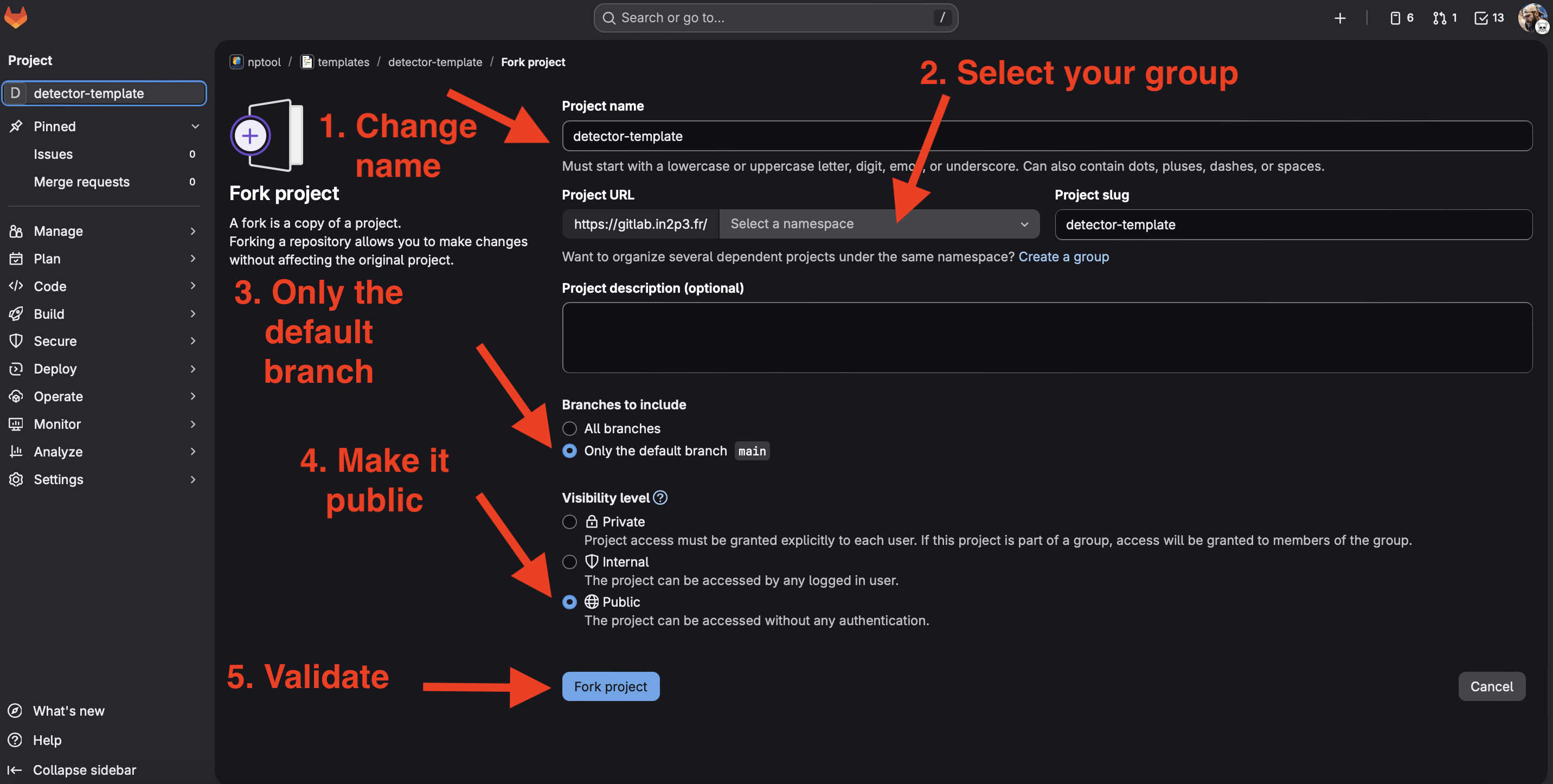1553x784 pixels.
Task: Click the GitLab fox logo
Action: point(16,17)
